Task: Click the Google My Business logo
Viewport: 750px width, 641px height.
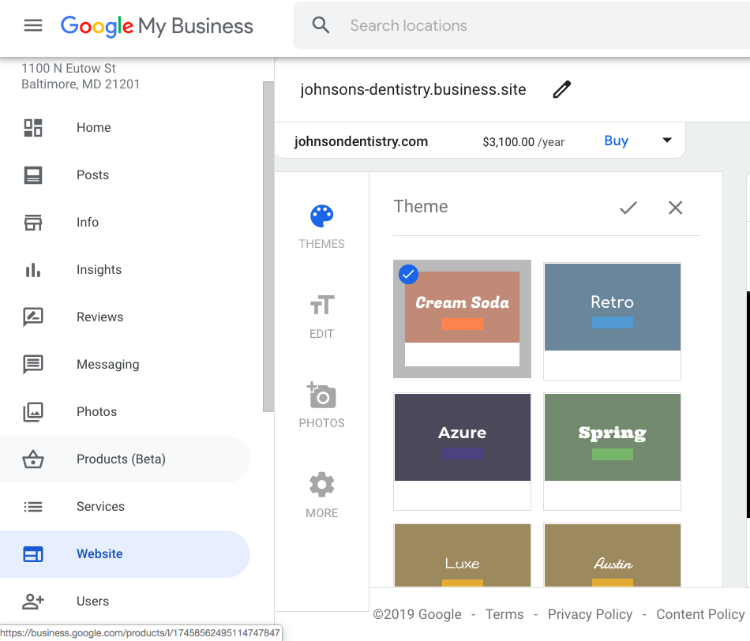Action: click(x=156, y=26)
